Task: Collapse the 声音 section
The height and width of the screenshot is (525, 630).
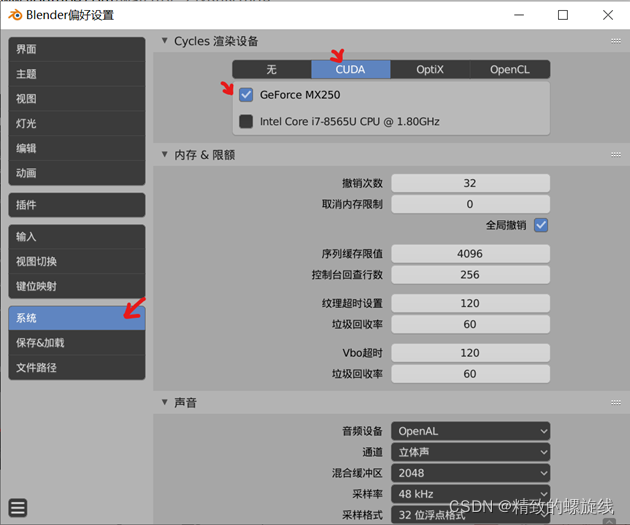Action: pyautogui.click(x=164, y=402)
